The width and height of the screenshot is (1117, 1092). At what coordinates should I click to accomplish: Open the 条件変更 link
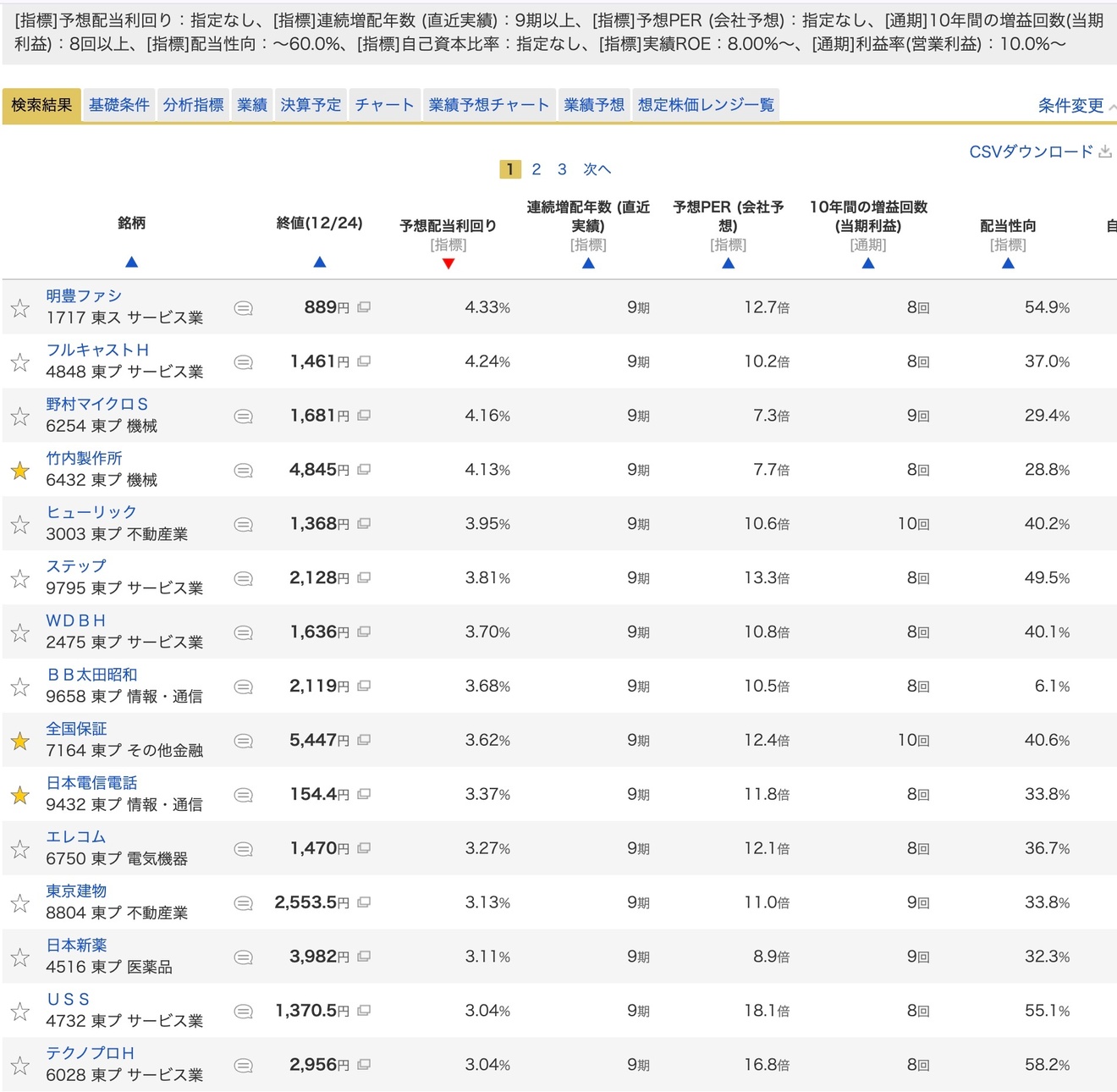pyautogui.click(x=1070, y=106)
